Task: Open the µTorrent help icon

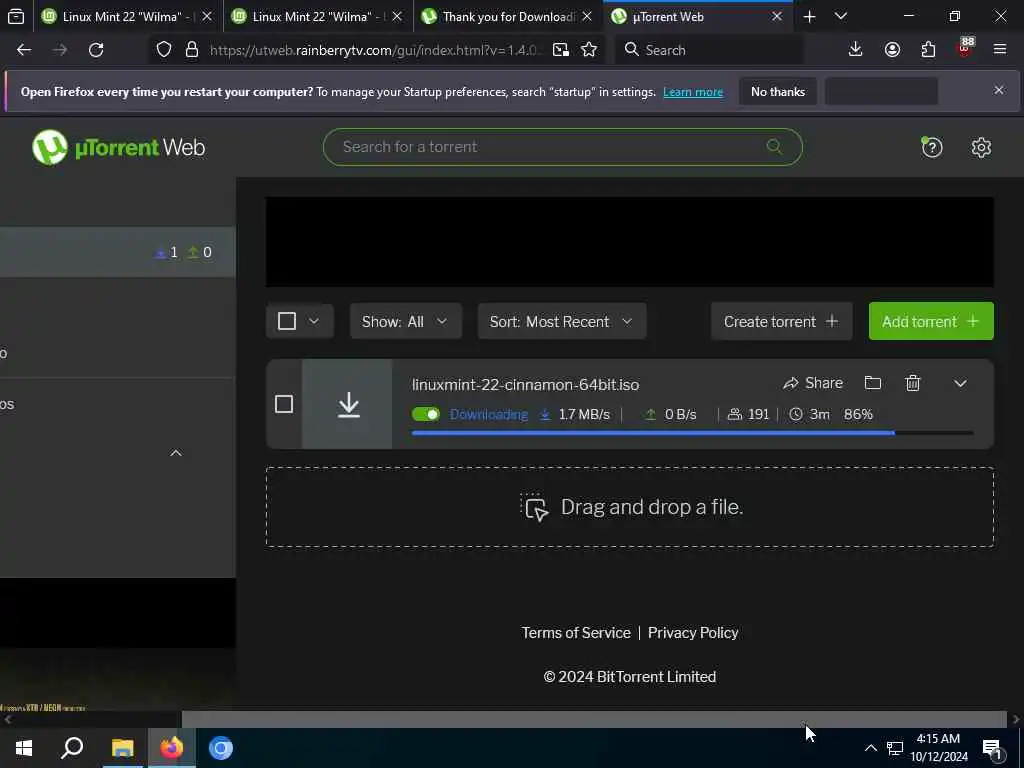Action: point(931,148)
